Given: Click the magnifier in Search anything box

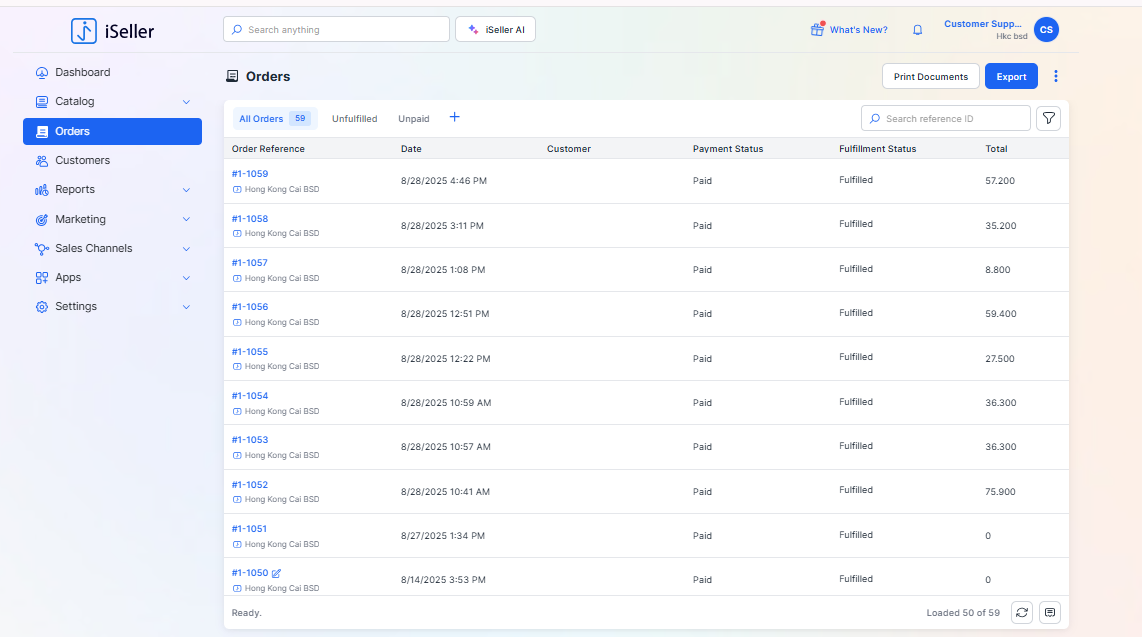Looking at the screenshot, I should pyautogui.click(x=237, y=30).
